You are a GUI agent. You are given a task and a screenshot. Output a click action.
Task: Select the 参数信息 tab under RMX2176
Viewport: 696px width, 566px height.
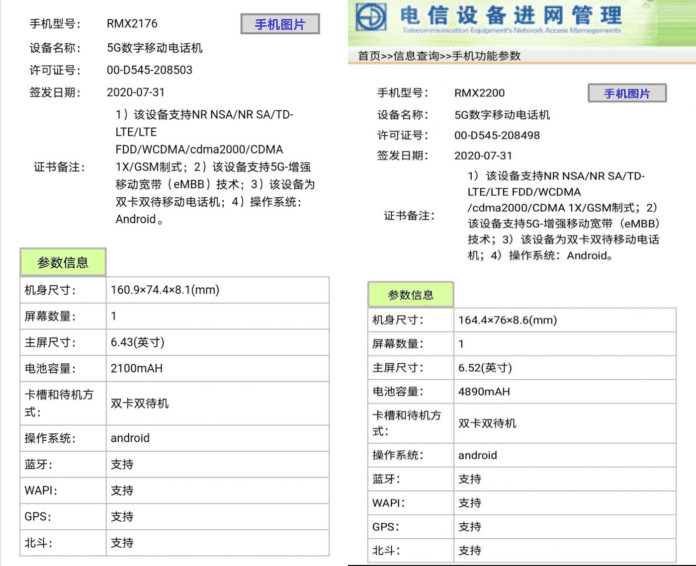pyautogui.click(x=63, y=263)
